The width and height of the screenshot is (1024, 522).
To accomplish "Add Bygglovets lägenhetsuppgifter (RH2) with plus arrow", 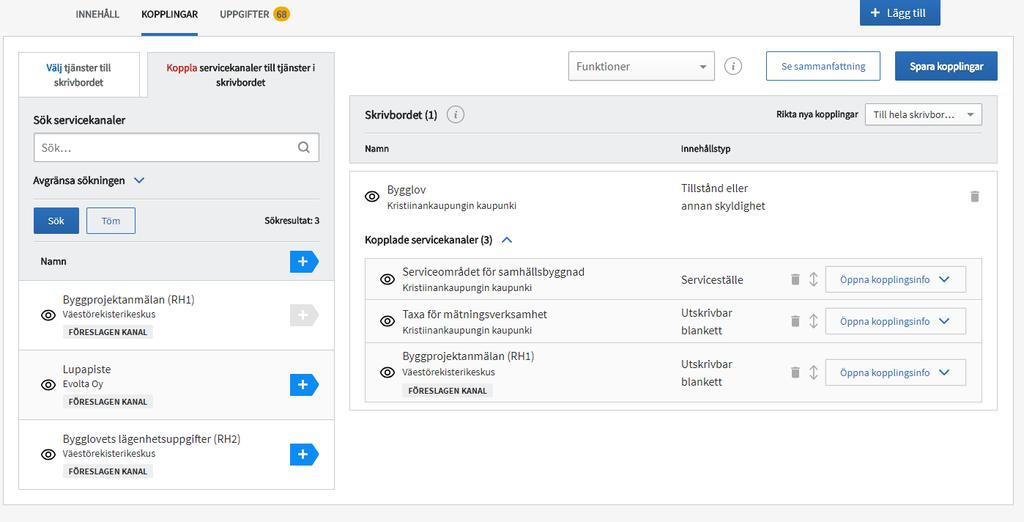I will point(304,454).
